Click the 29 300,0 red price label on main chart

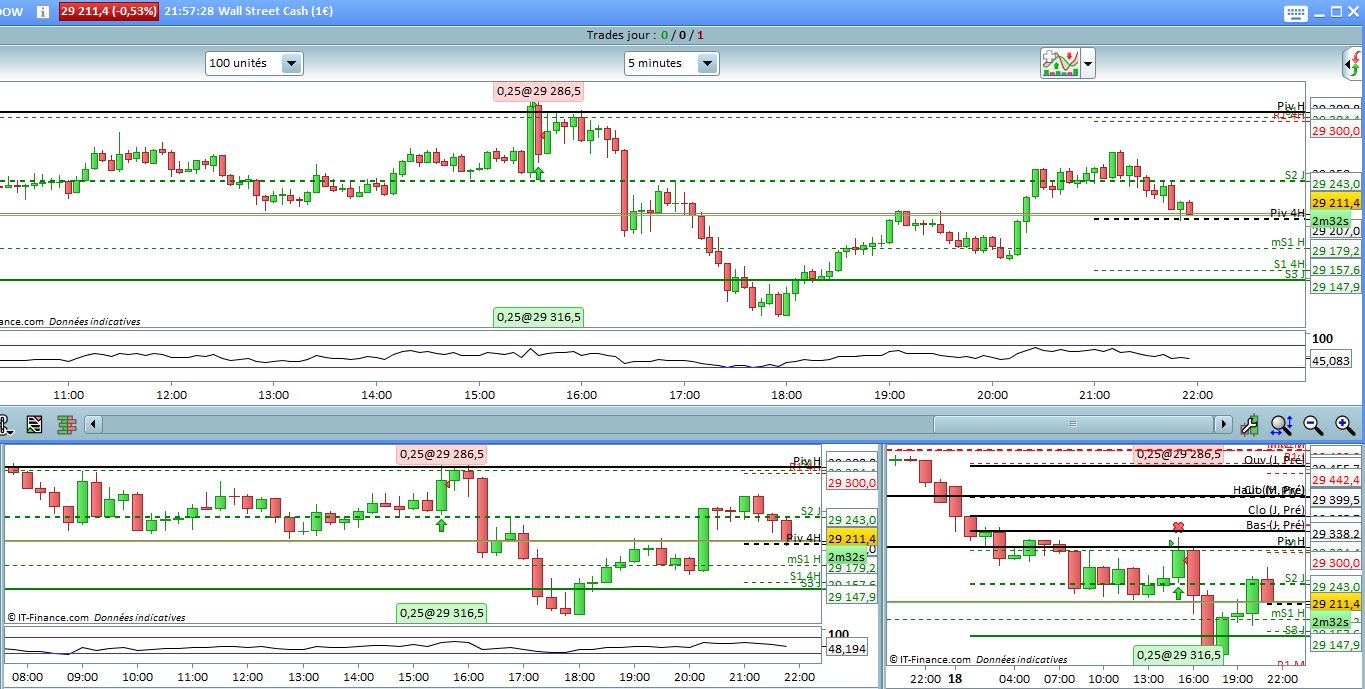[x=1336, y=131]
